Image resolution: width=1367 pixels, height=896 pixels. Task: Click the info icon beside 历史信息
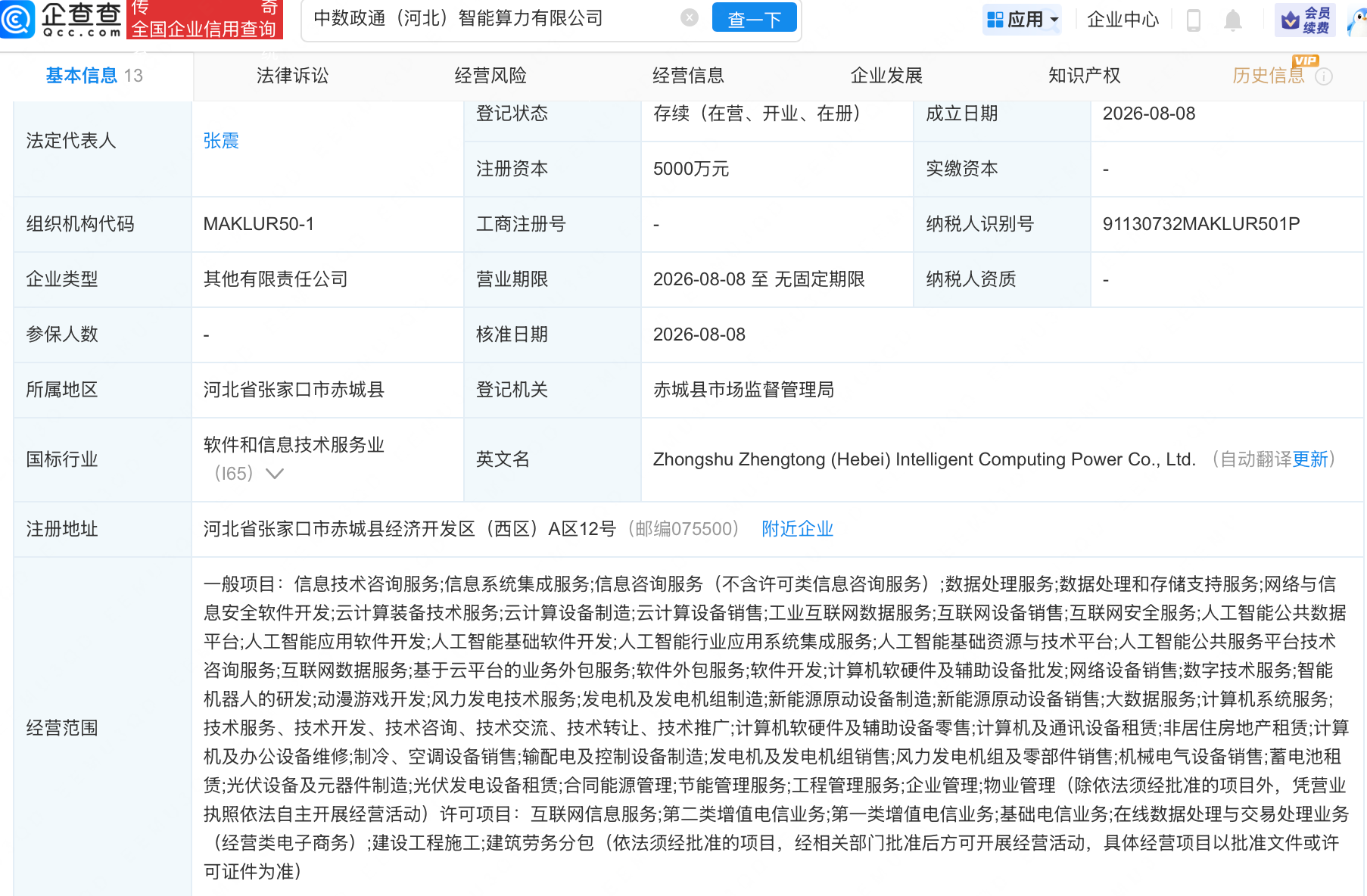(1324, 76)
